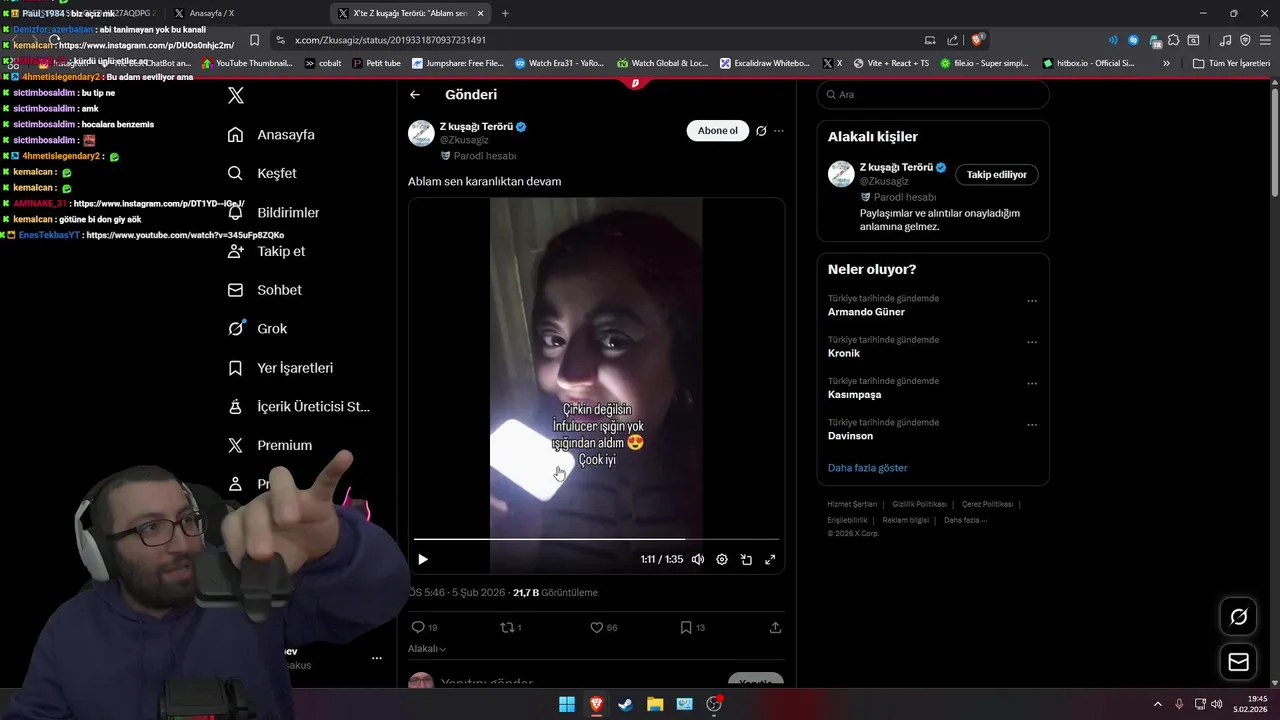This screenshot has width=1280, height=720.
Task: Open Keşfet in the sidebar
Action: coord(262,173)
